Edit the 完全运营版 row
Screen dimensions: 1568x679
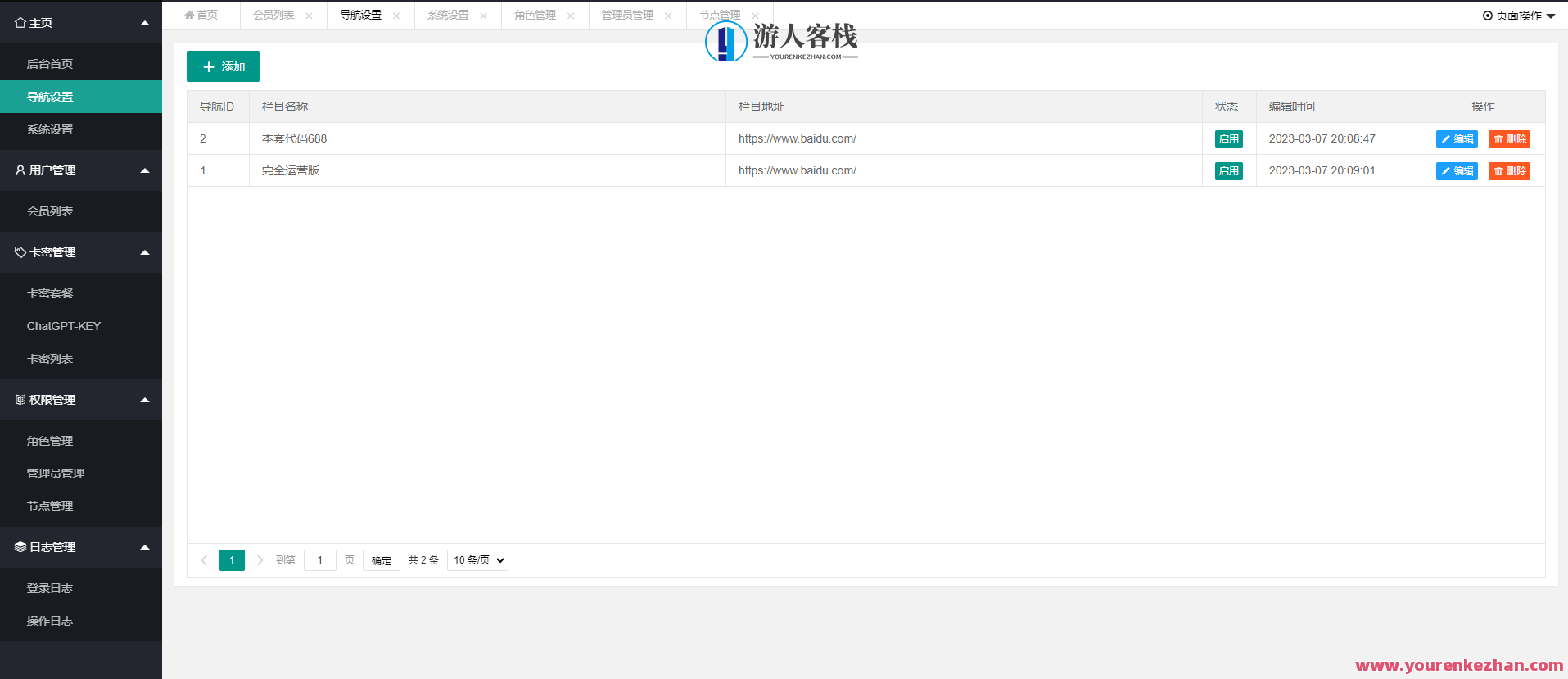pos(1457,171)
